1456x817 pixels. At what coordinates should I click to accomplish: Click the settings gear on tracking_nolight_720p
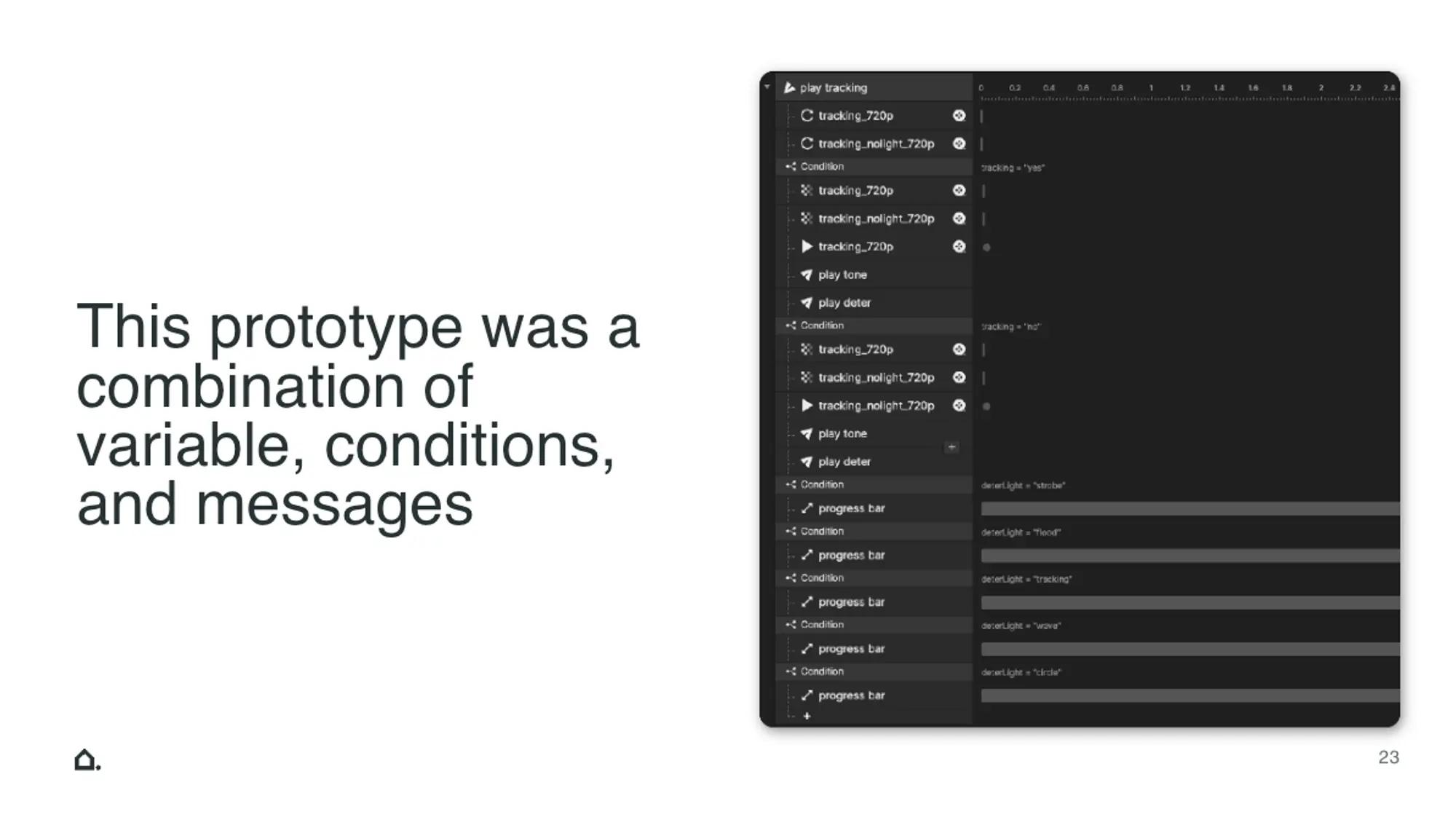pyautogui.click(x=958, y=143)
